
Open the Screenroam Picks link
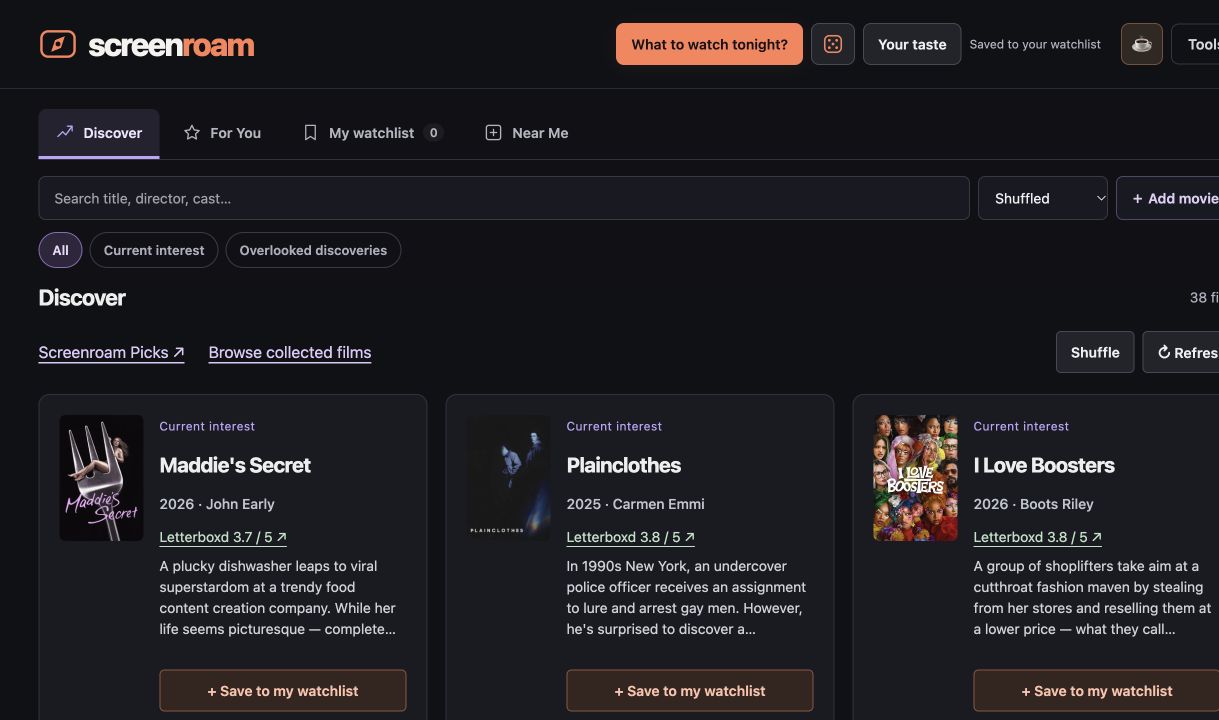click(x=111, y=352)
